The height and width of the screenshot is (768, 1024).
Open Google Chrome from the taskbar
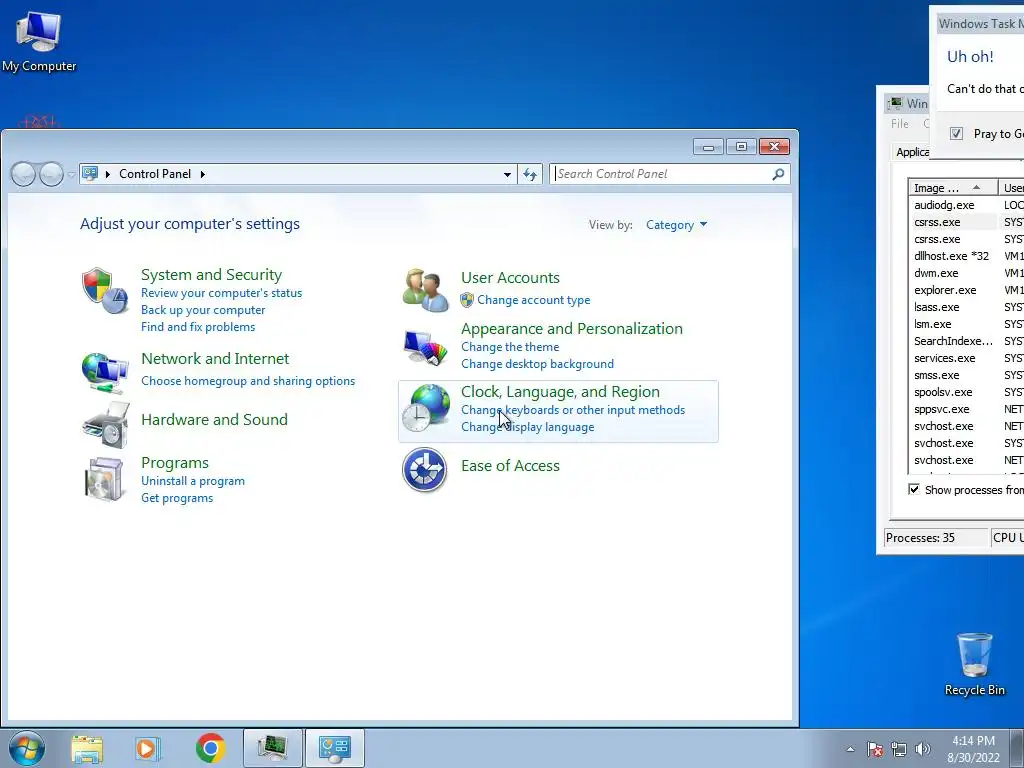point(210,748)
